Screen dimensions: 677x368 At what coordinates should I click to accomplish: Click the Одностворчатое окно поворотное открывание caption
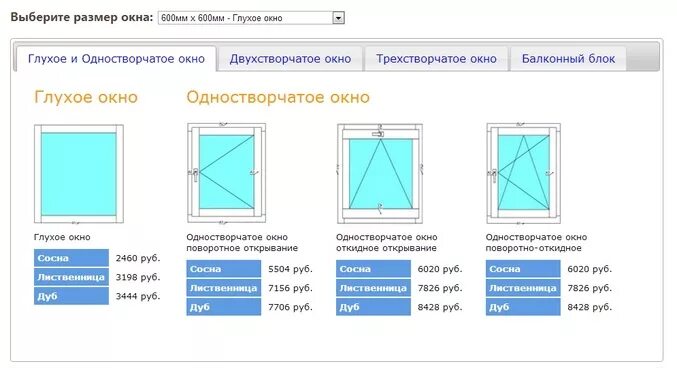242,242
